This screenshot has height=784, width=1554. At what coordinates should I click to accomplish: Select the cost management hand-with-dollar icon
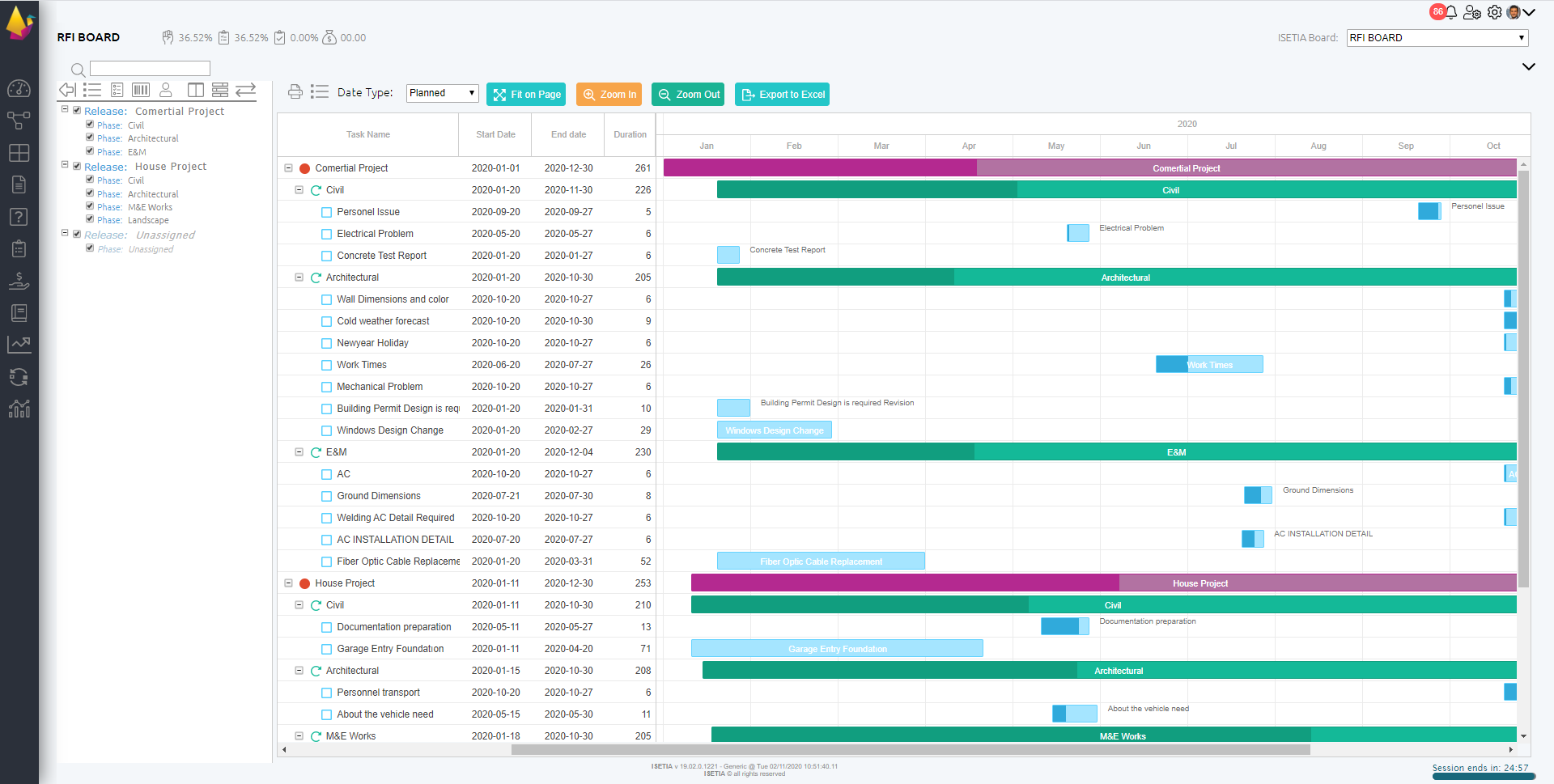[19, 281]
